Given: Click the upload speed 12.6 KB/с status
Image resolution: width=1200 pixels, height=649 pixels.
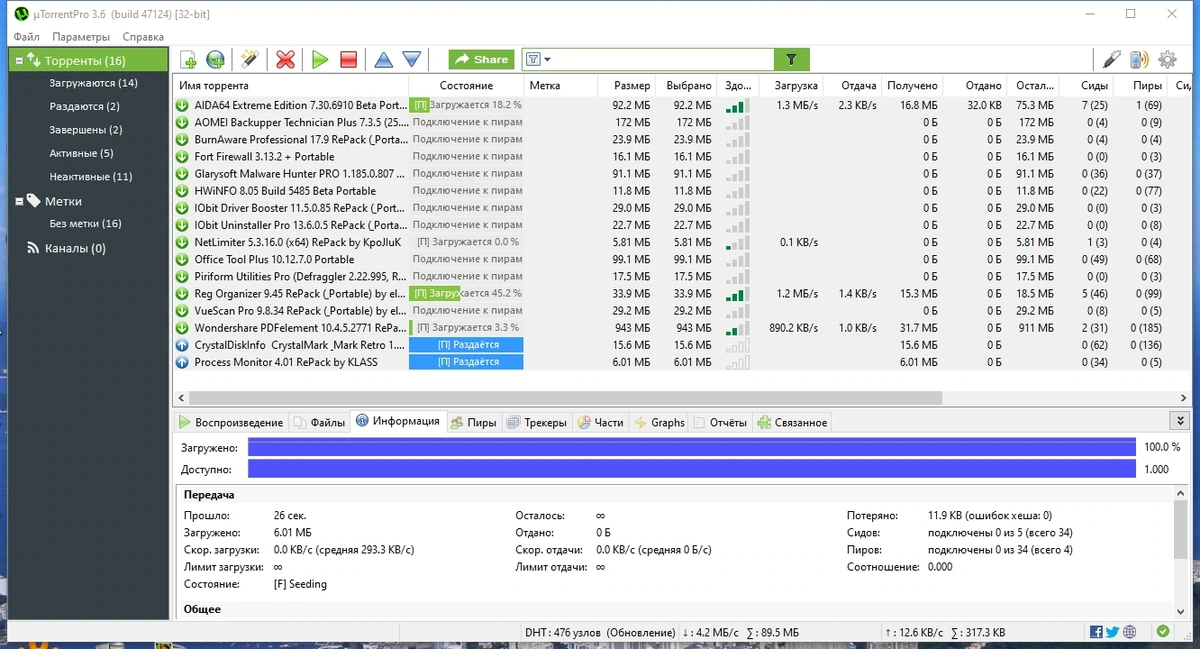Looking at the screenshot, I should click(914, 632).
